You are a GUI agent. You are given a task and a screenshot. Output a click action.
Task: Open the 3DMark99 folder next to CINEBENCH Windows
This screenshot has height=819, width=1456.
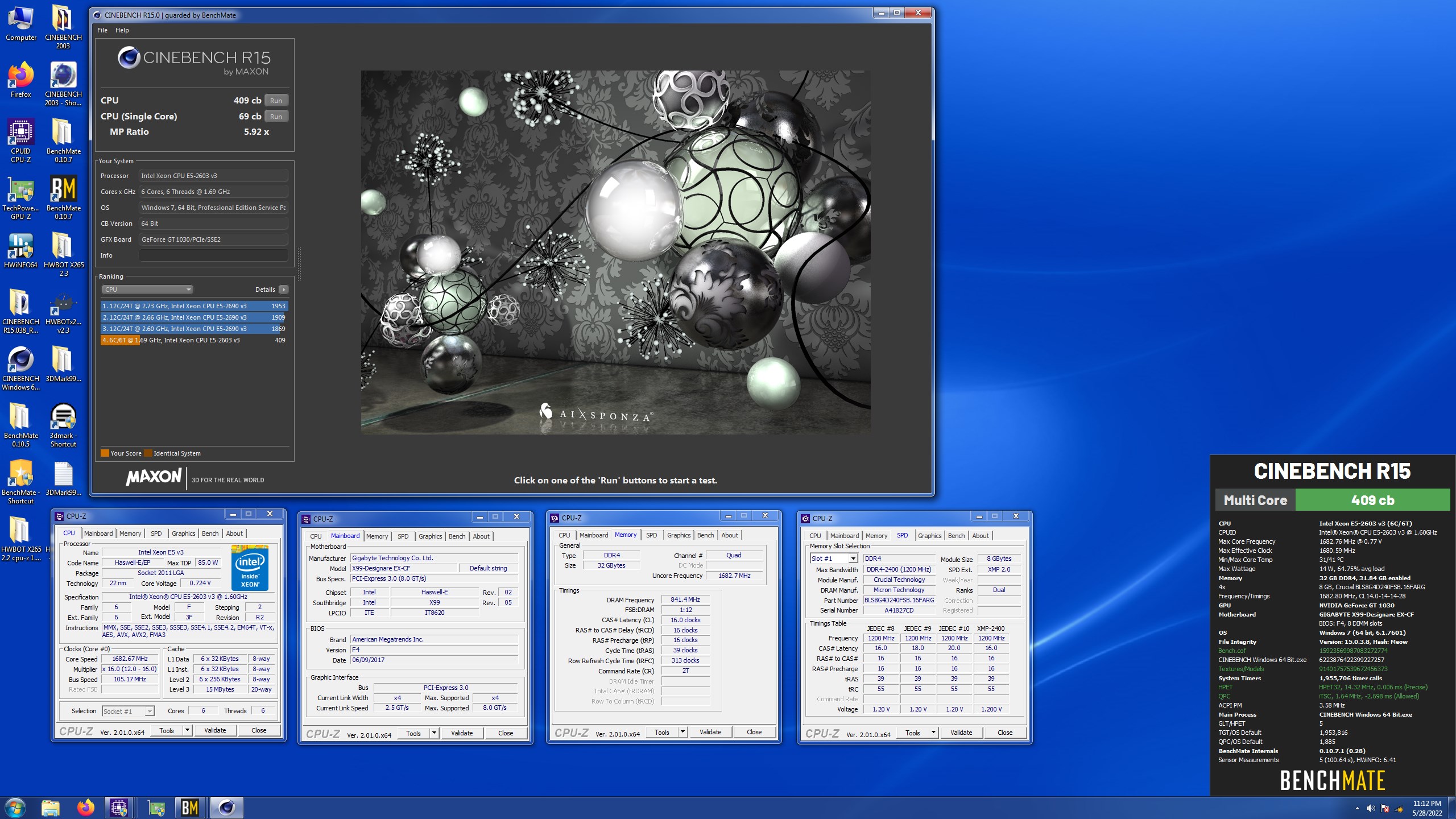[x=63, y=365]
